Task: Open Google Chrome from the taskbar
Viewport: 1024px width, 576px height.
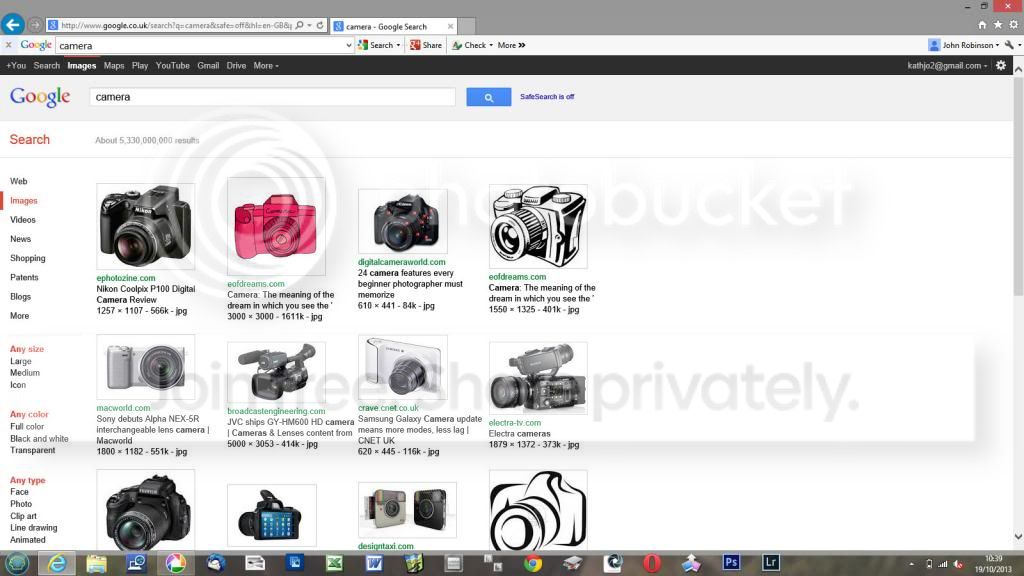Action: [x=533, y=563]
